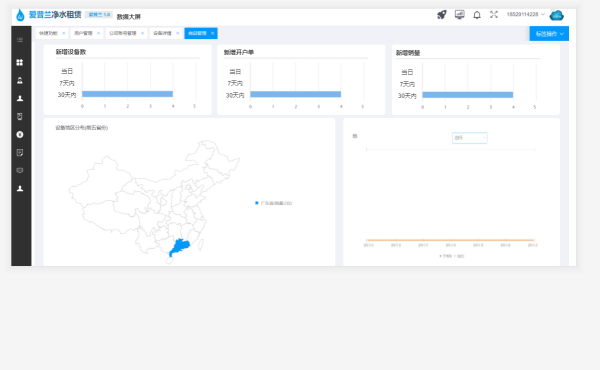
Task: Click the 新增设备数 card title
Action: click(x=71, y=52)
